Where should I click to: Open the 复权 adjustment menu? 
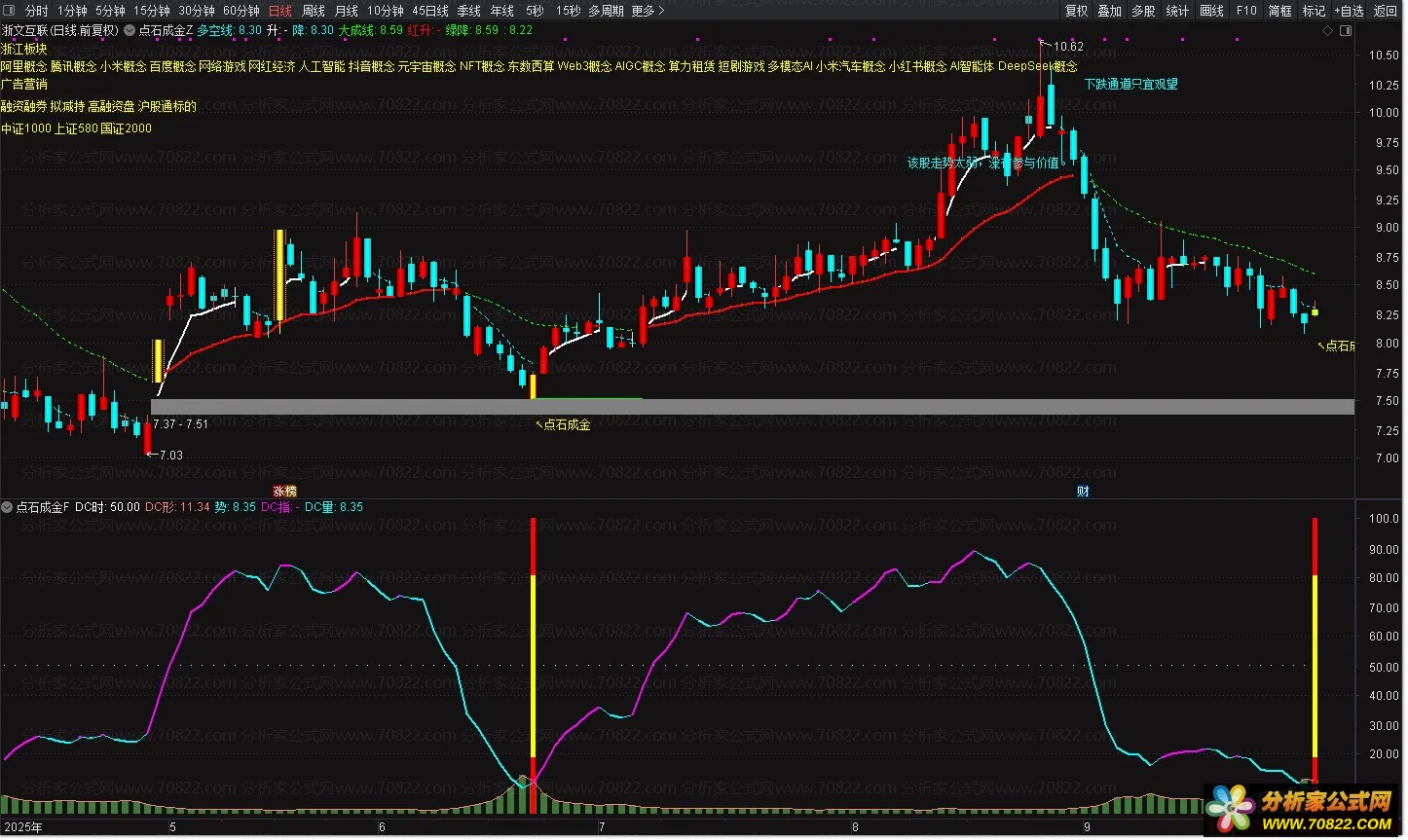1077,11
